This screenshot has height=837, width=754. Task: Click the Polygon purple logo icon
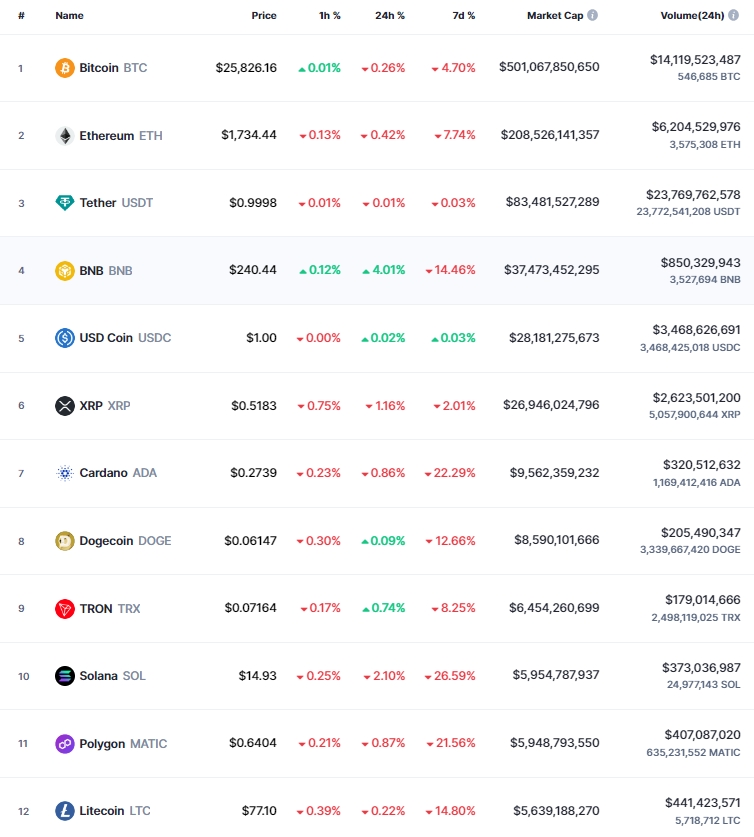tap(65, 744)
